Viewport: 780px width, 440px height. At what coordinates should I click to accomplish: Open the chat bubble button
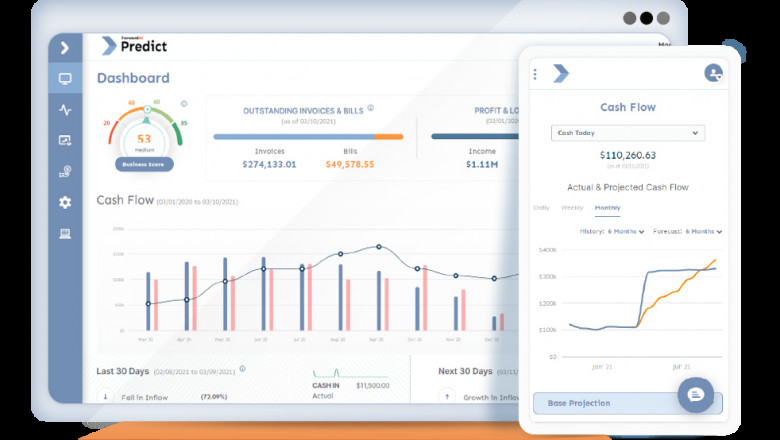pos(696,394)
